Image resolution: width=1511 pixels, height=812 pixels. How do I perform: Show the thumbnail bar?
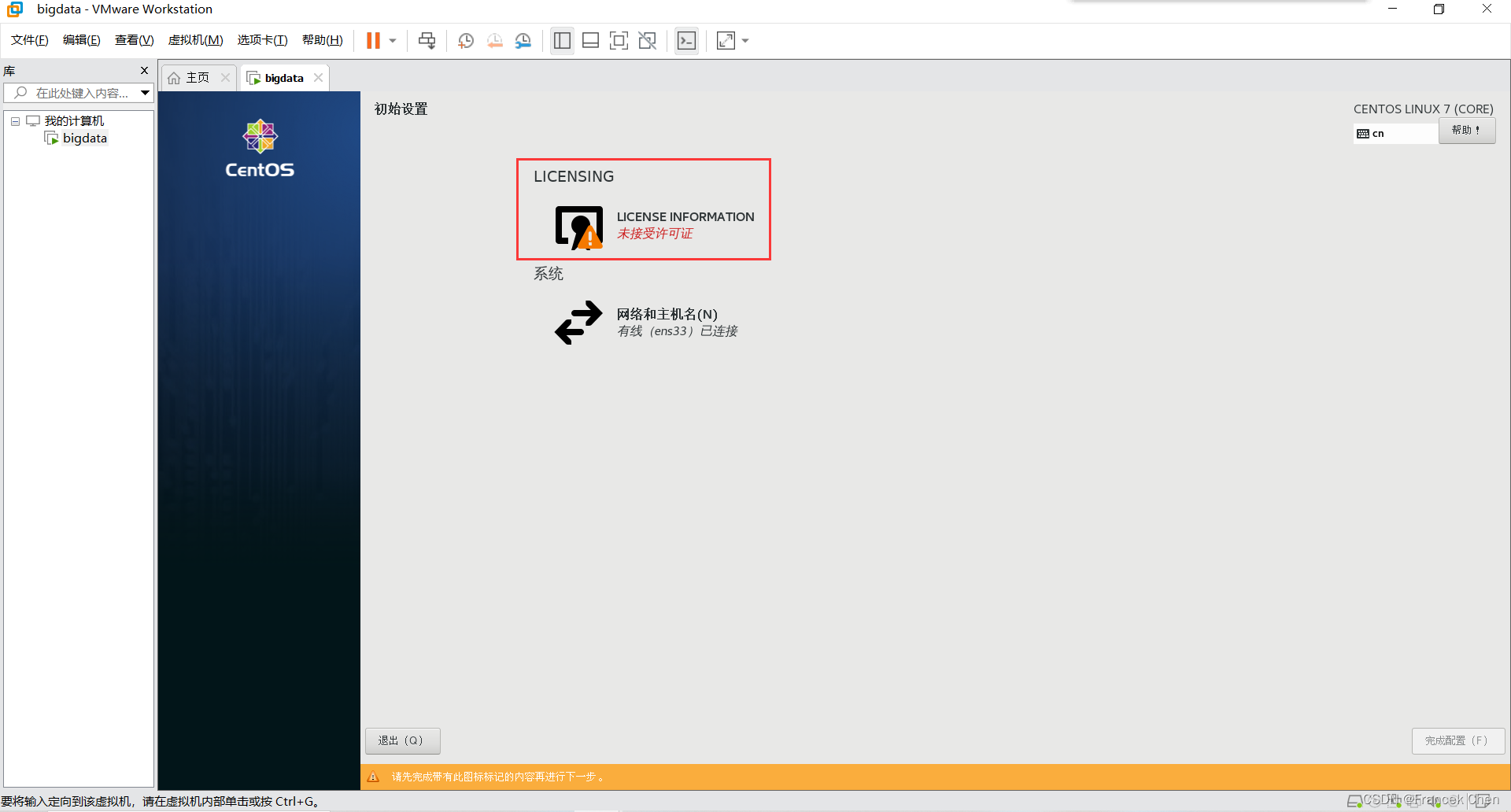(590, 40)
